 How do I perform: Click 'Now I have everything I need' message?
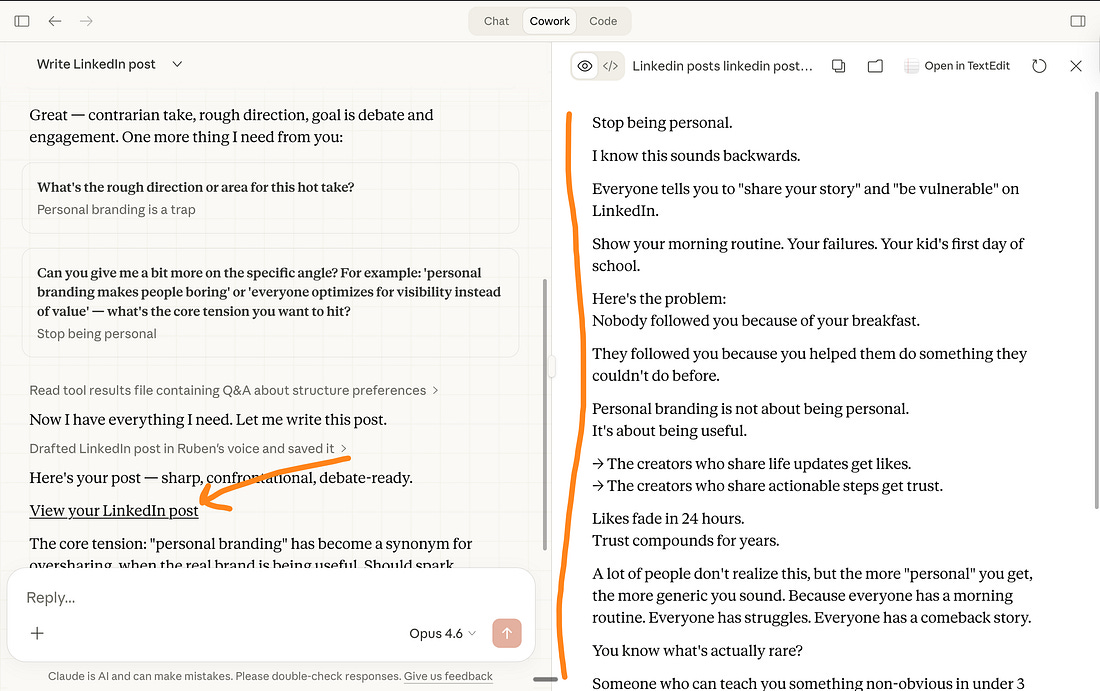click(x=208, y=420)
